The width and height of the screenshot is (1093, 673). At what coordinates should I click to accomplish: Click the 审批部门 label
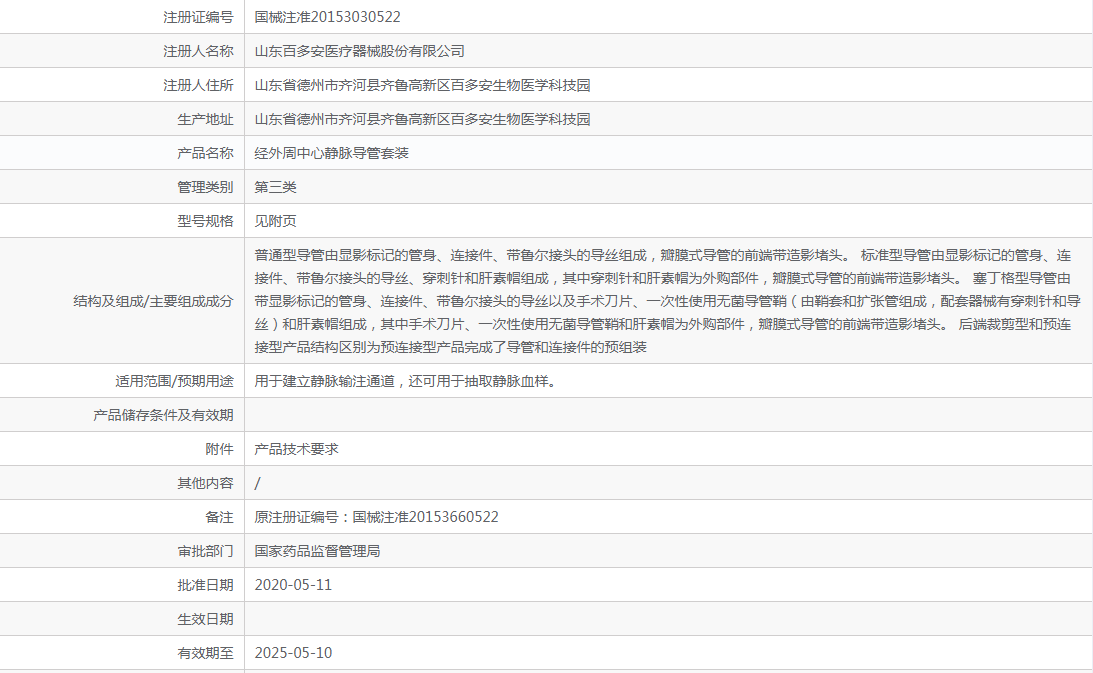205,551
